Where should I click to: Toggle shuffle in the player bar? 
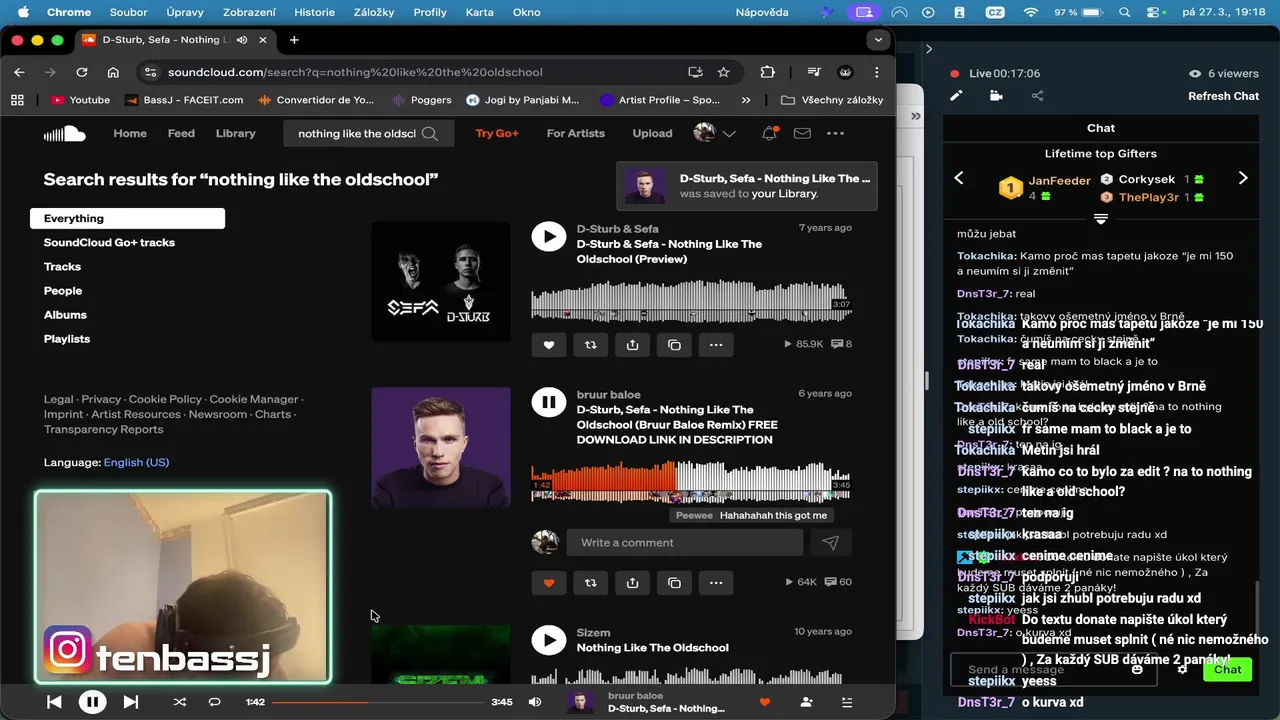click(x=179, y=702)
